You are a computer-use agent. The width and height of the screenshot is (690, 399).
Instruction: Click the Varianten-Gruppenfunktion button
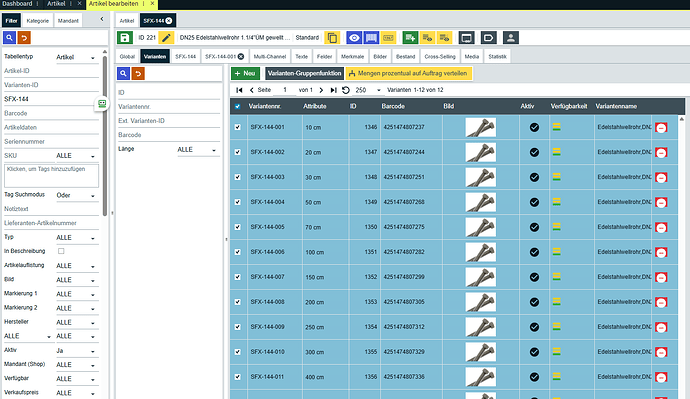(x=304, y=73)
